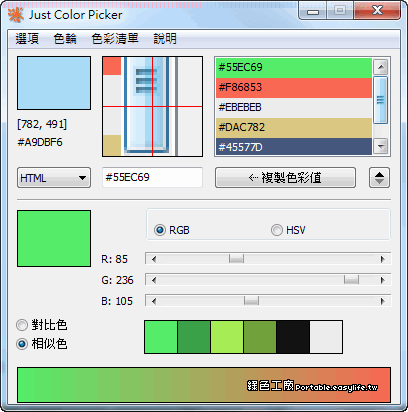Pick the first bright green similar swatch

[x=161, y=337]
